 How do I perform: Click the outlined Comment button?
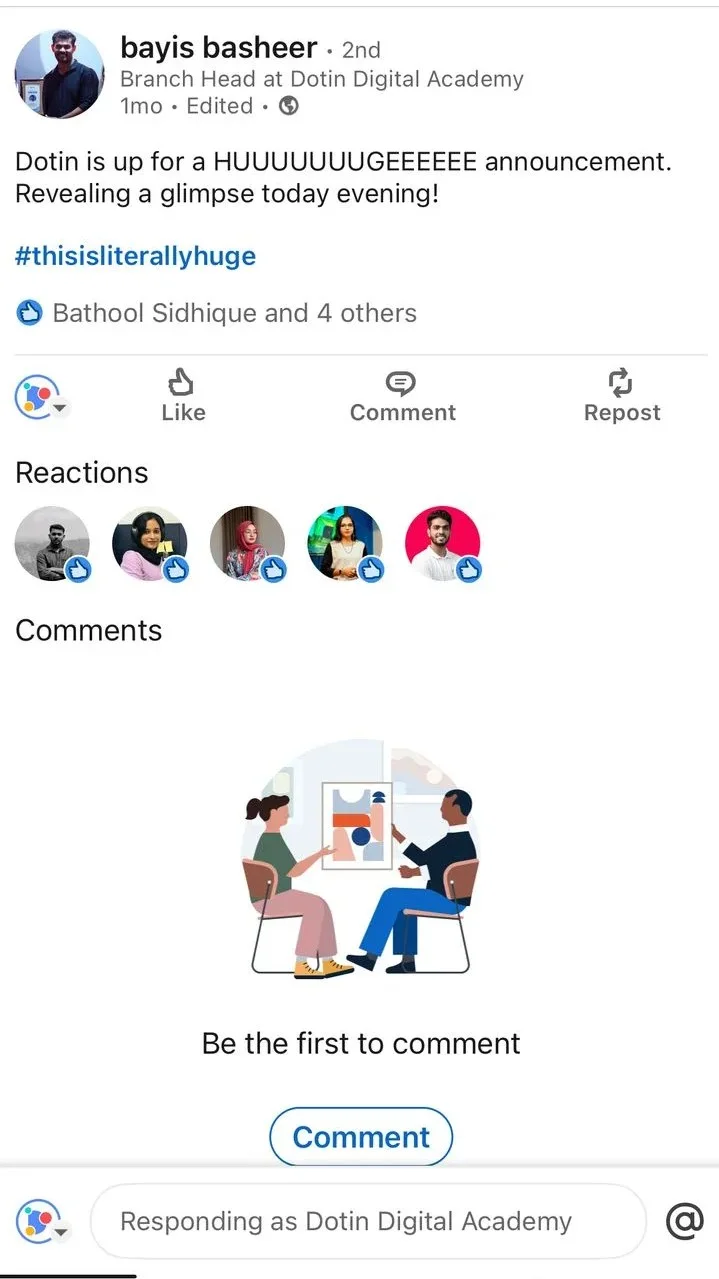coord(361,1137)
